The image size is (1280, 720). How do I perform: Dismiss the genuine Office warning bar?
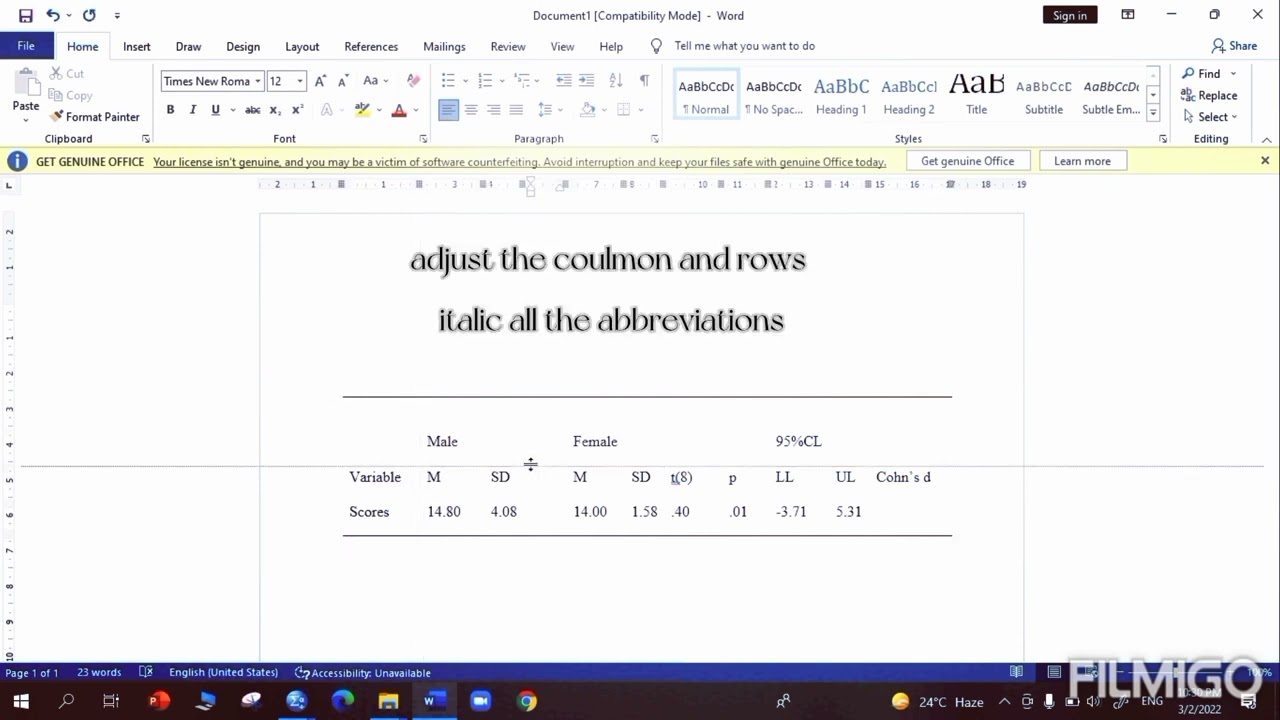tap(1265, 161)
